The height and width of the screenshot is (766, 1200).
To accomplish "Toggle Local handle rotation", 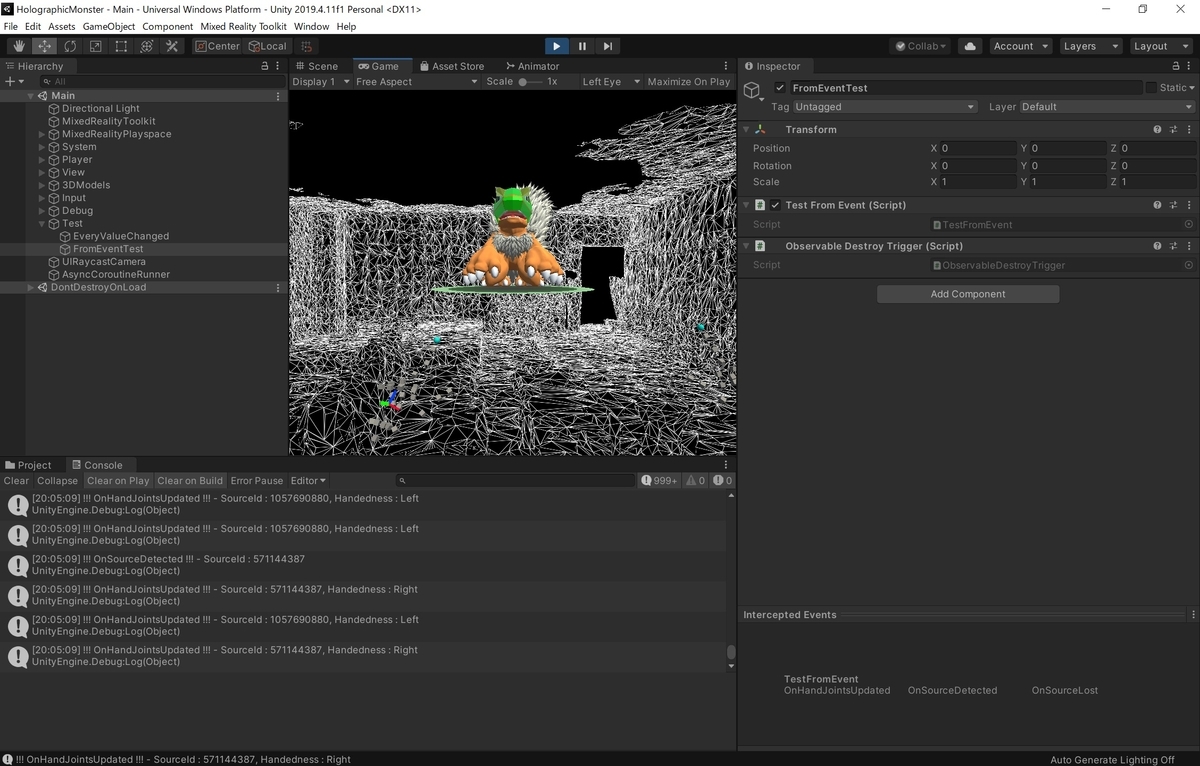I will [267, 46].
